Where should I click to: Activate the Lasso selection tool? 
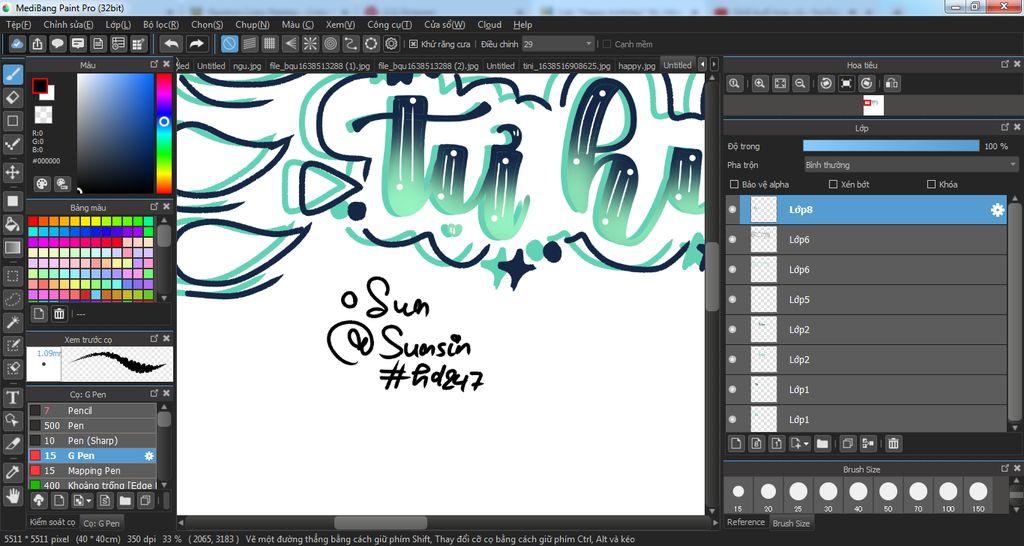12,299
